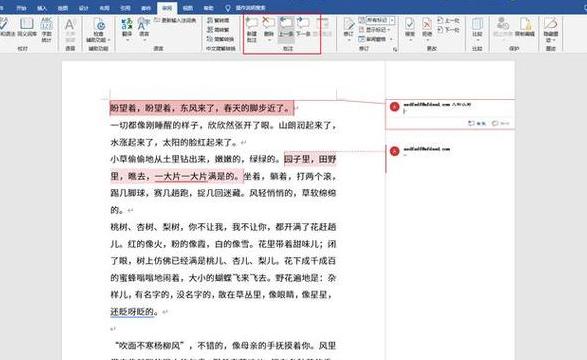
Task: Click the underlined text "还眨呀眨的"
Action: [x=132, y=311]
